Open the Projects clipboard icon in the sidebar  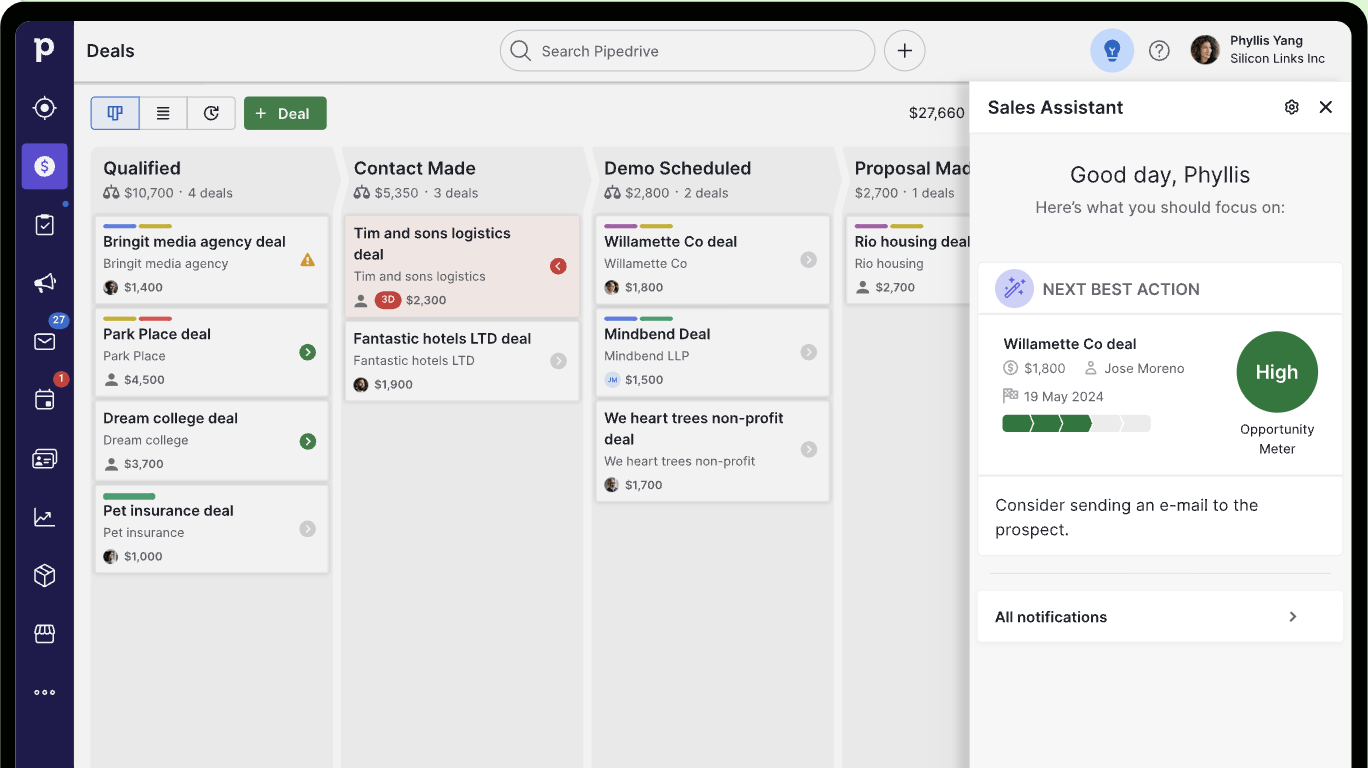click(44, 225)
